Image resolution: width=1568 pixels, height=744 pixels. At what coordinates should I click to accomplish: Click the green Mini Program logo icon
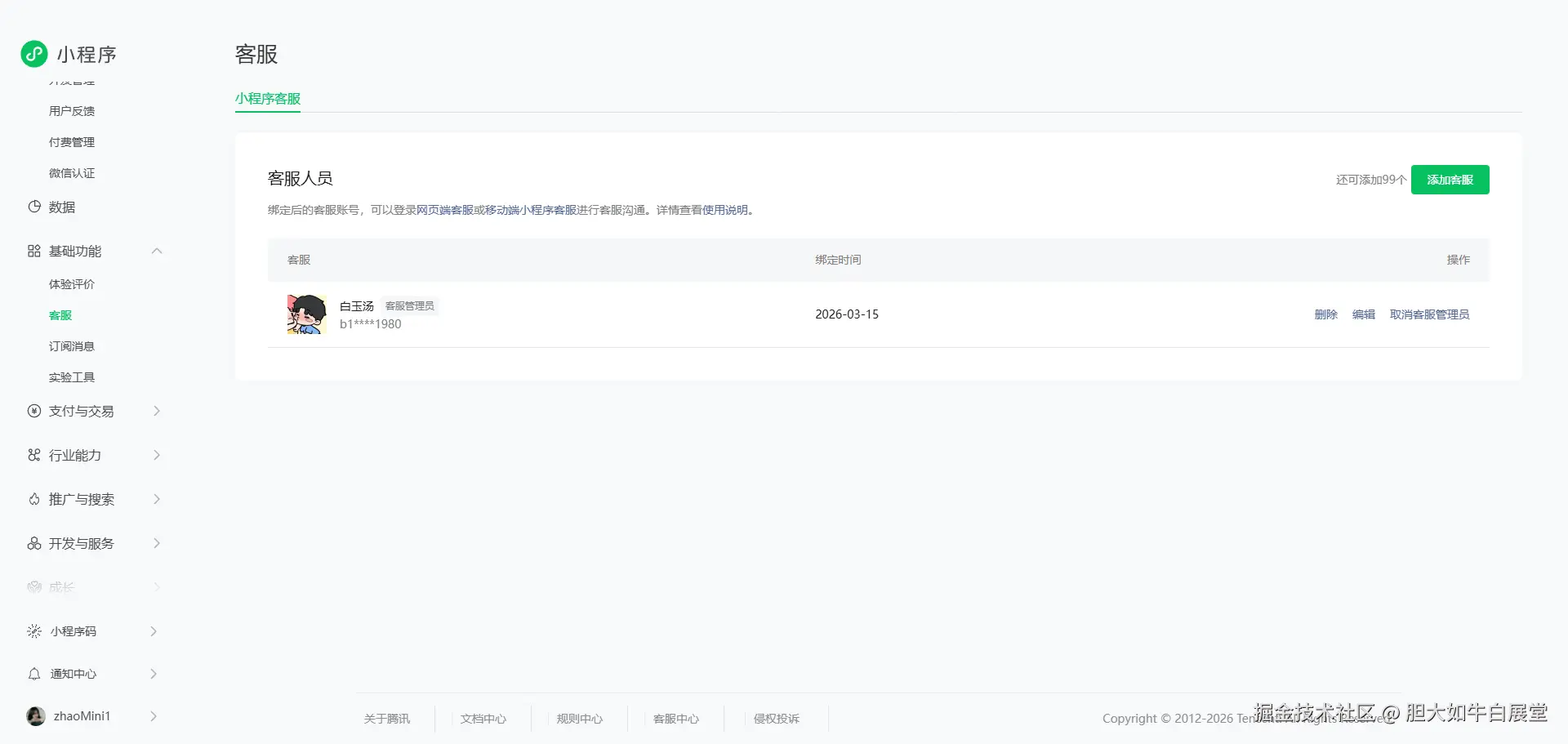(34, 54)
